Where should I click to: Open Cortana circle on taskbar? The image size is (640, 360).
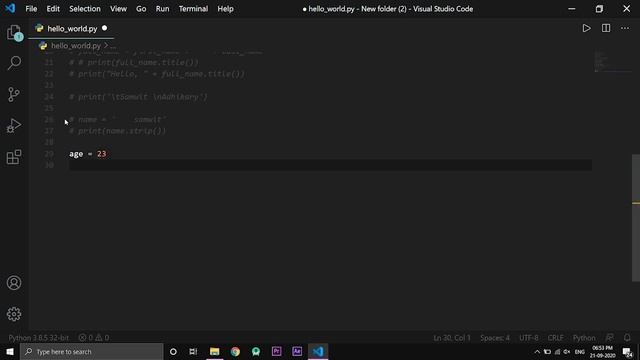tap(173, 351)
